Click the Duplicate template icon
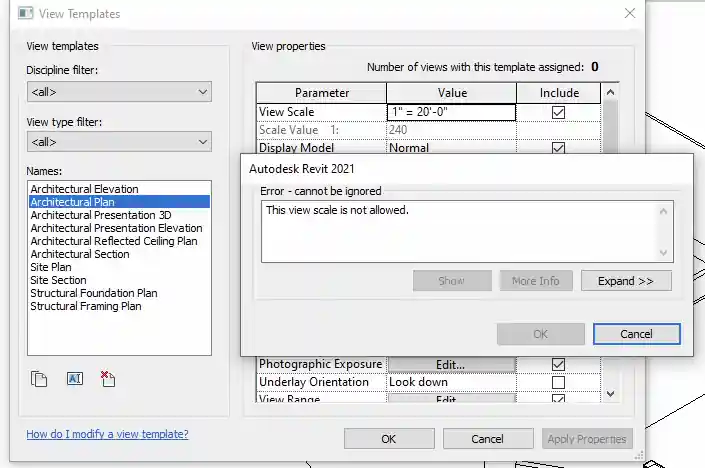 pos(40,379)
